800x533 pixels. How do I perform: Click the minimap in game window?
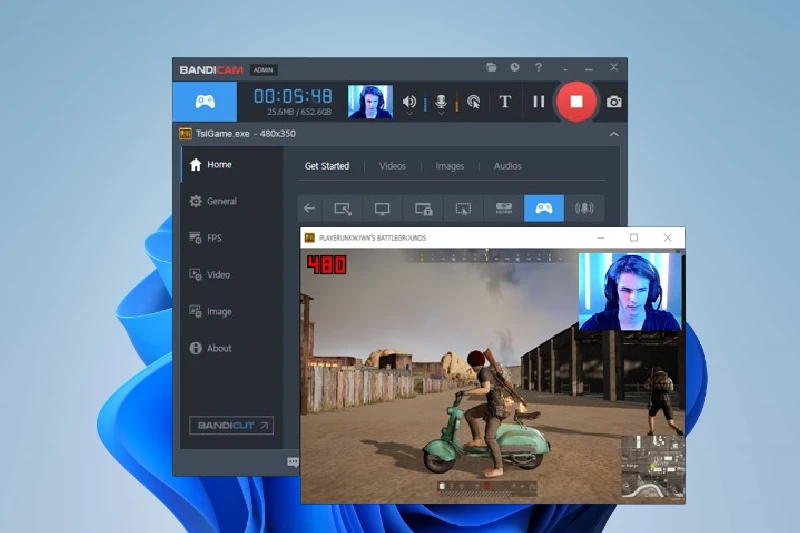coord(653,466)
